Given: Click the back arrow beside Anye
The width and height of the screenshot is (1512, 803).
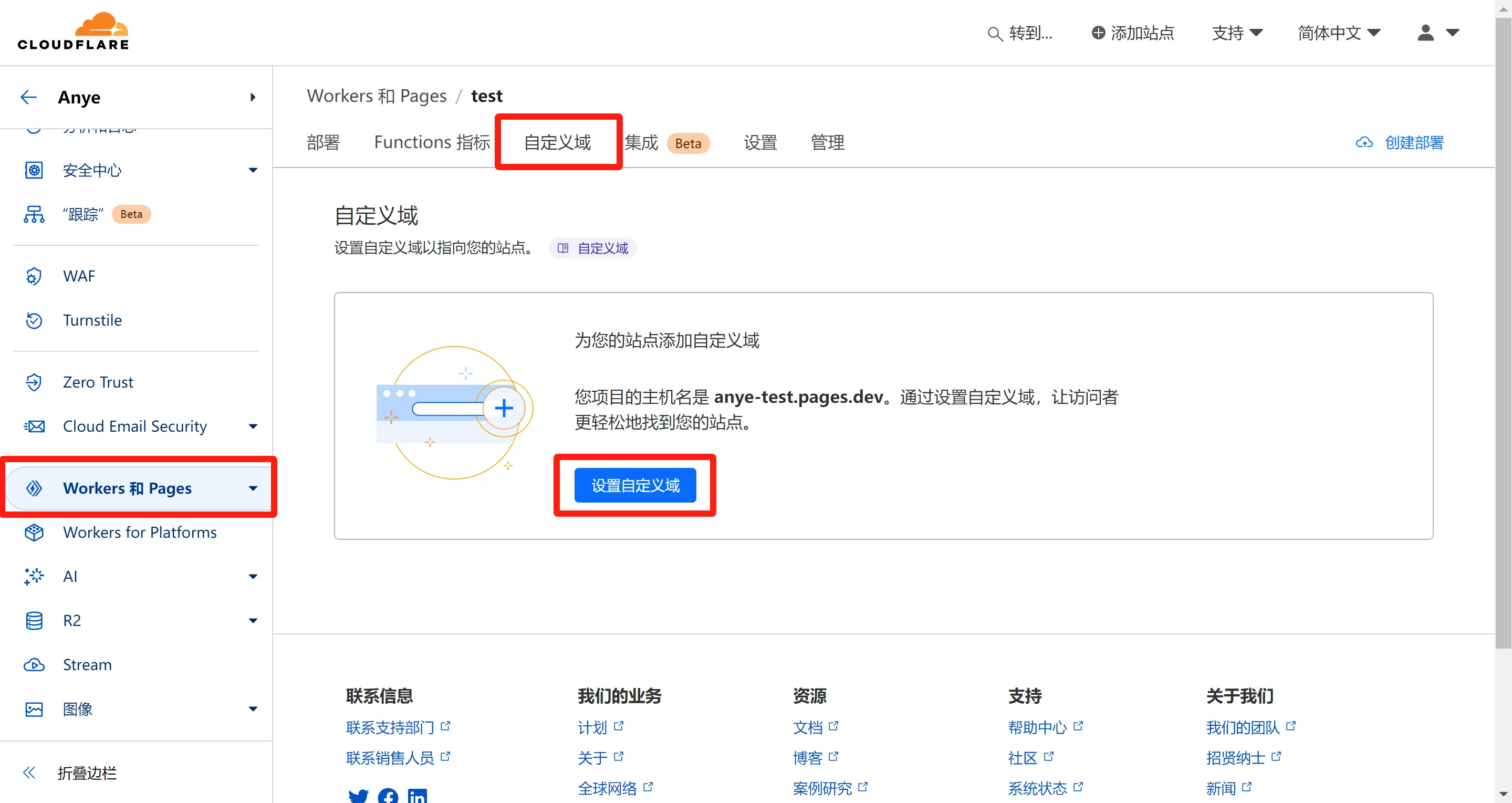Looking at the screenshot, I should (28, 97).
